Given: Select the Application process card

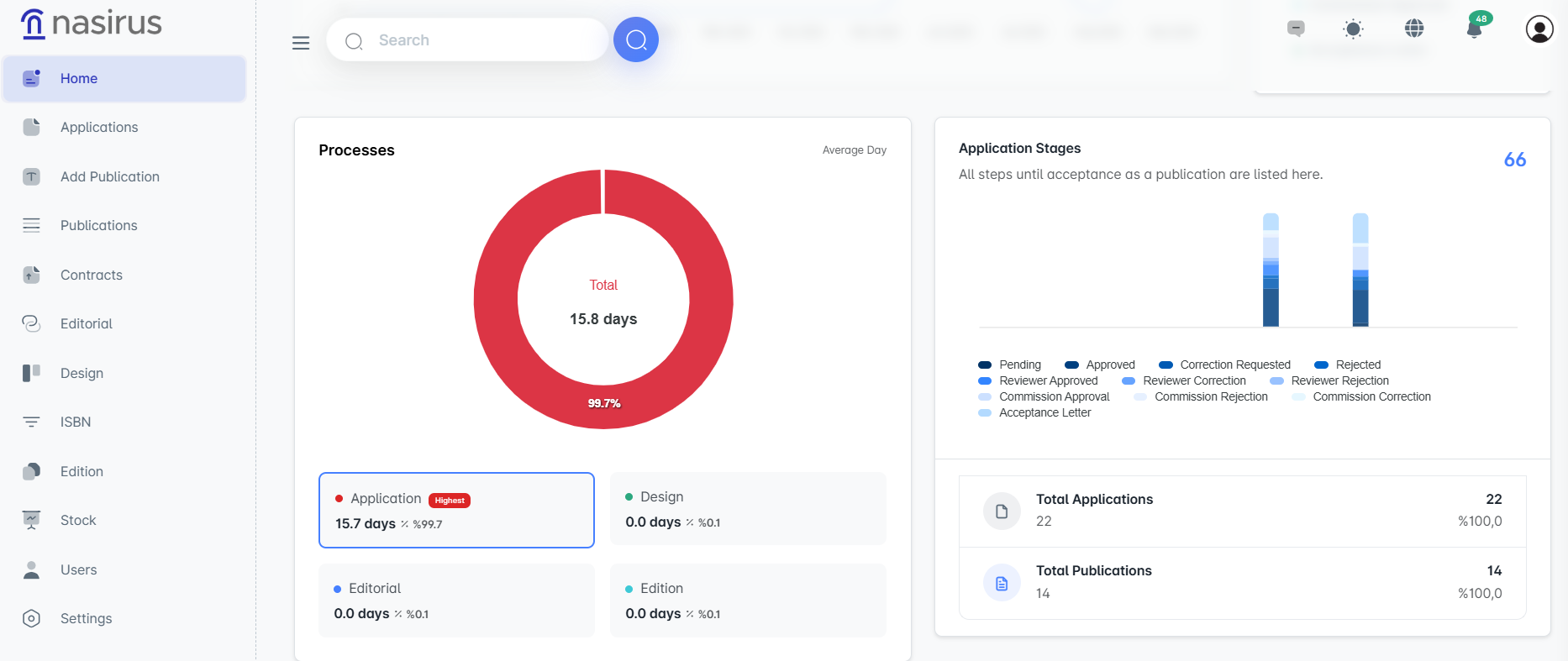Looking at the screenshot, I should 456,511.
